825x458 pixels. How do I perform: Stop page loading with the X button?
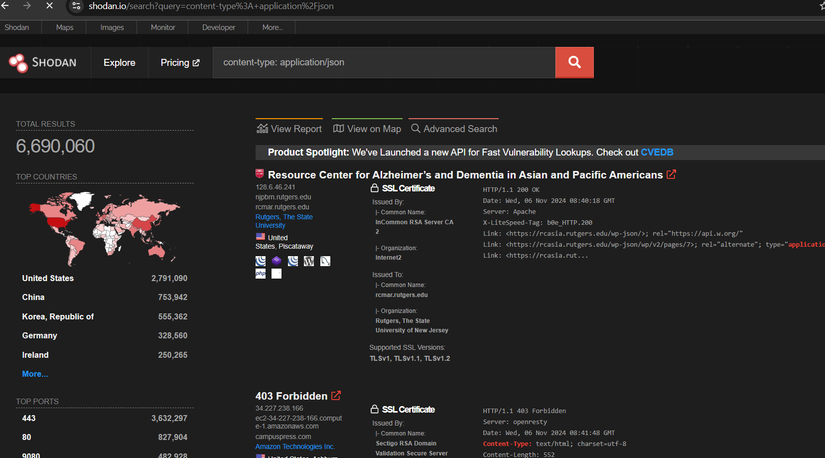tap(49, 6)
